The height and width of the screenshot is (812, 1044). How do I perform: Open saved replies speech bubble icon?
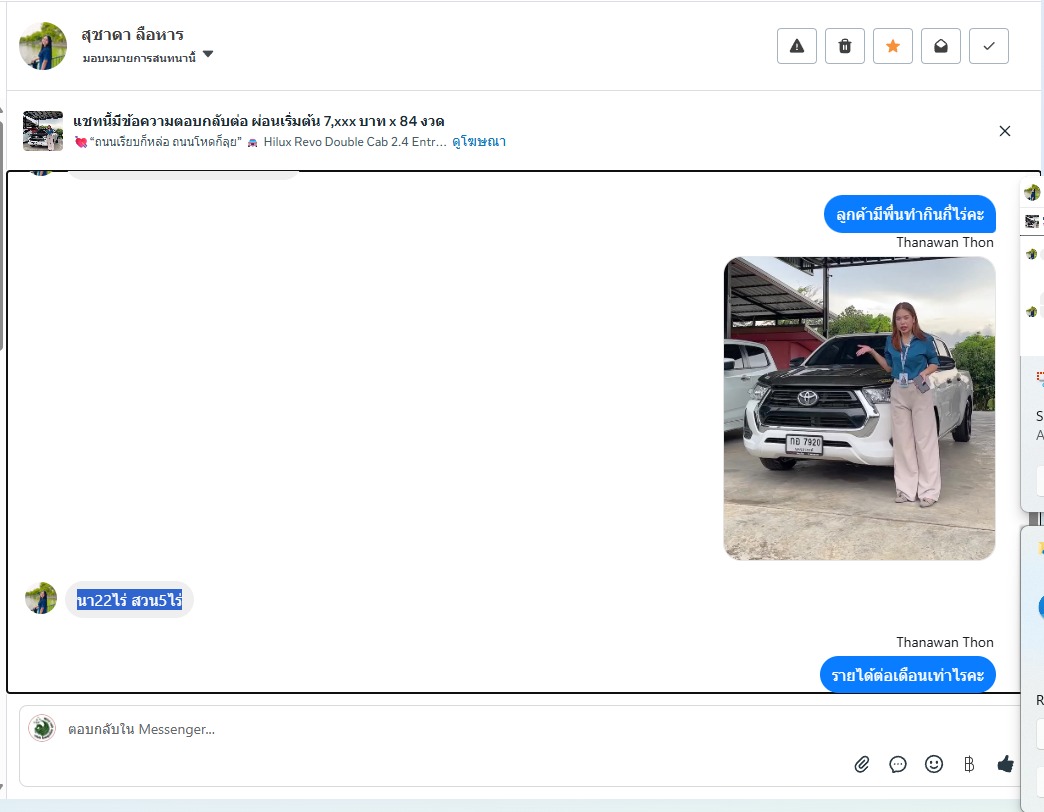[x=898, y=764]
